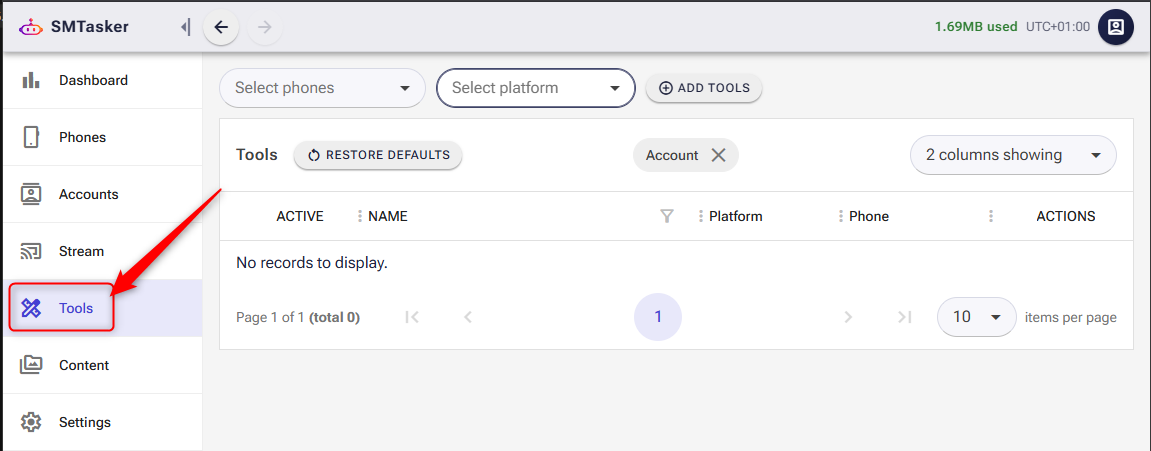Open the user profile avatar icon
The image size is (1151, 451).
click(1115, 27)
